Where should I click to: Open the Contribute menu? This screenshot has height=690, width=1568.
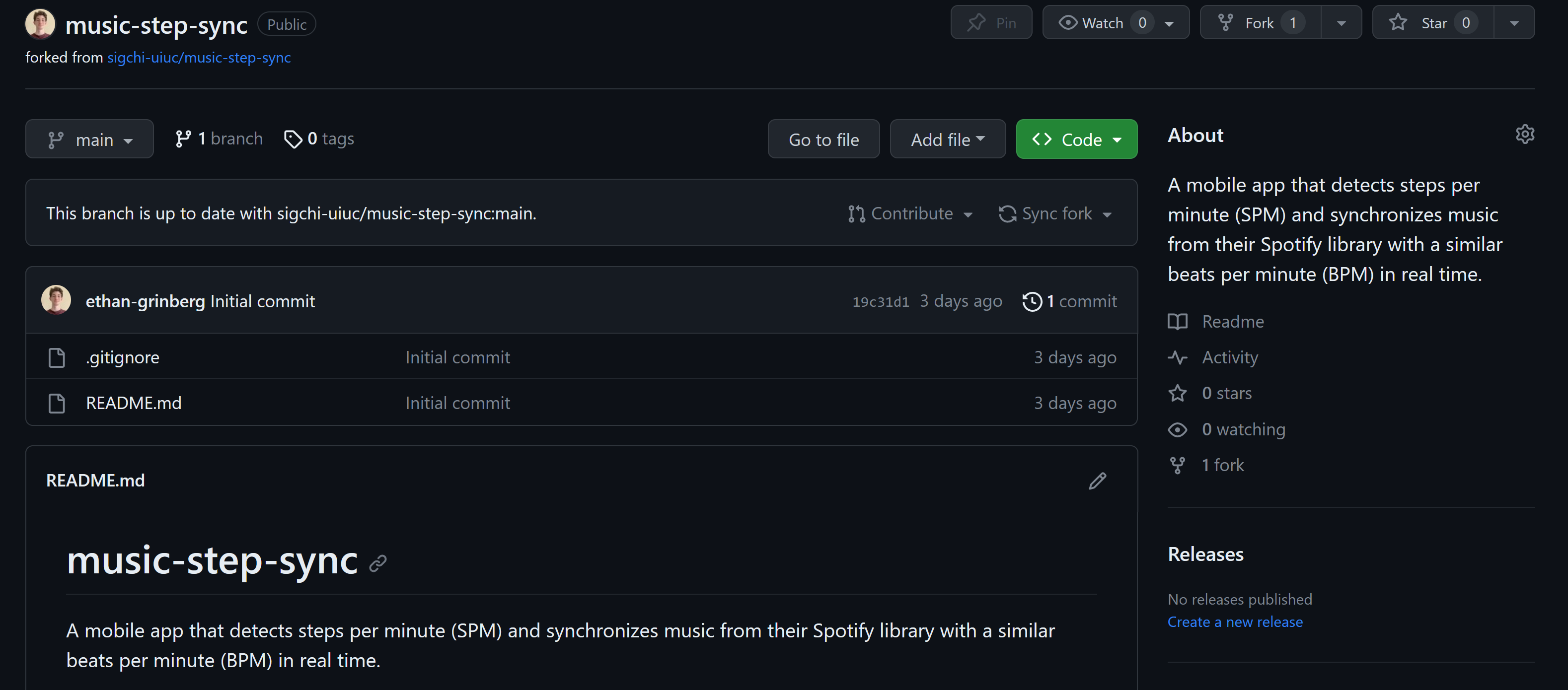(x=910, y=213)
